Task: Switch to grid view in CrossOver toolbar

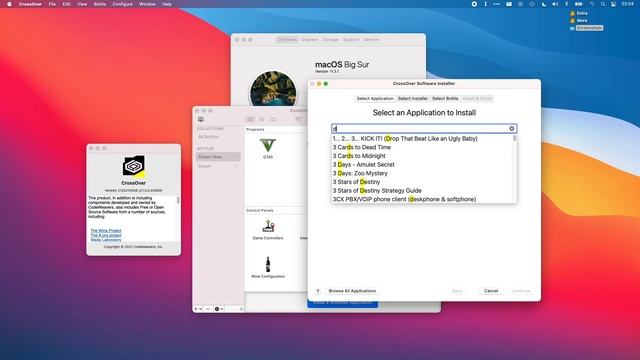Action: coord(262,119)
